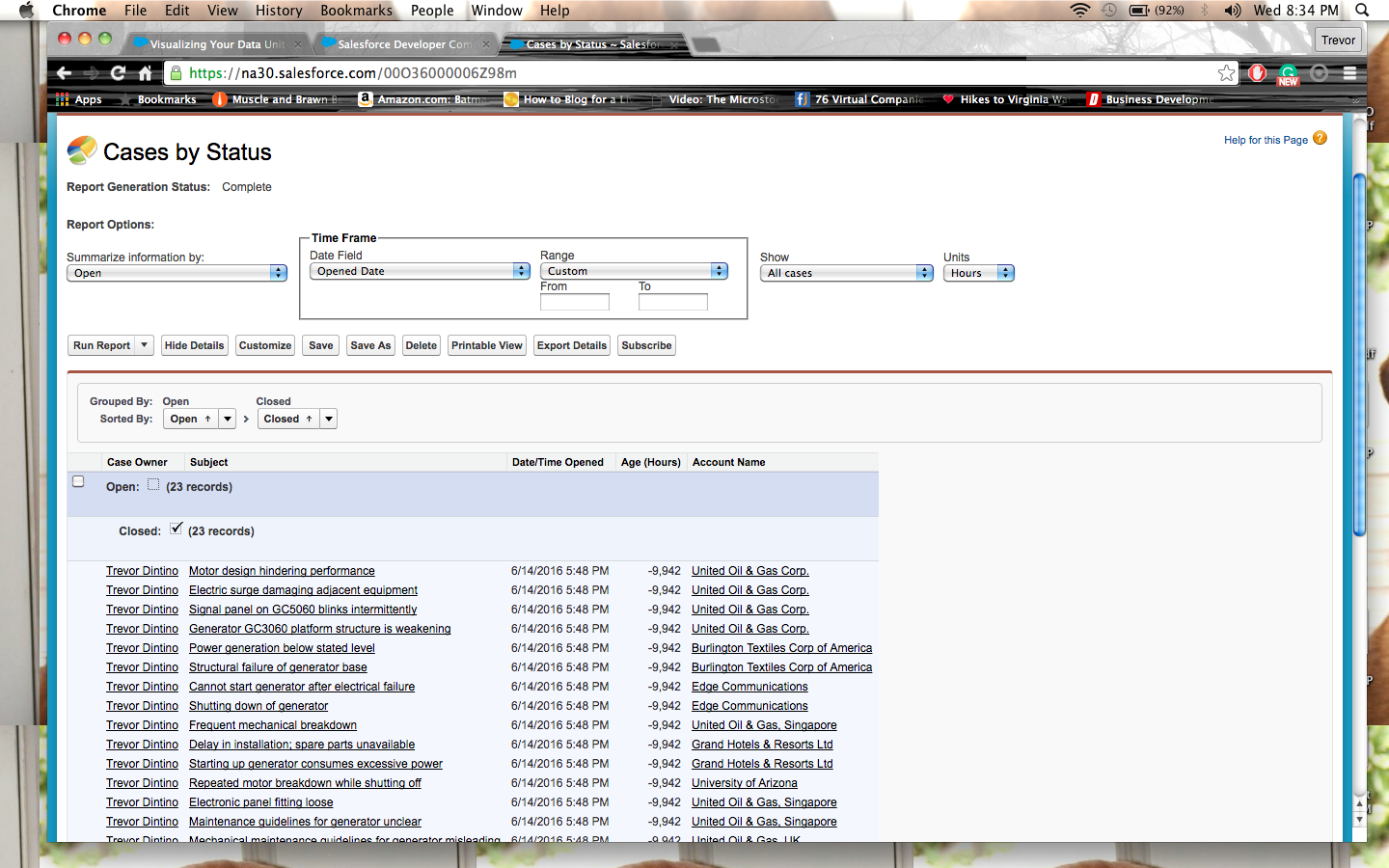Click the Delete button
The height and width of the screenshot is (868, 1389).
pos(421,345)
